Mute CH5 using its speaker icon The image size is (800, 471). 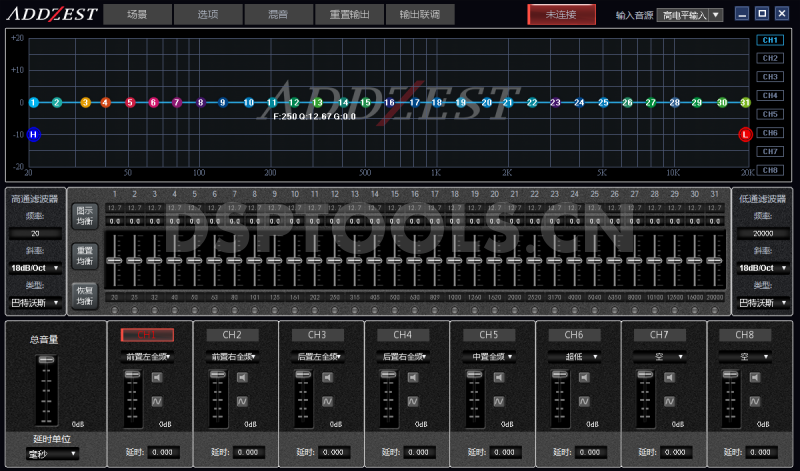498,377
